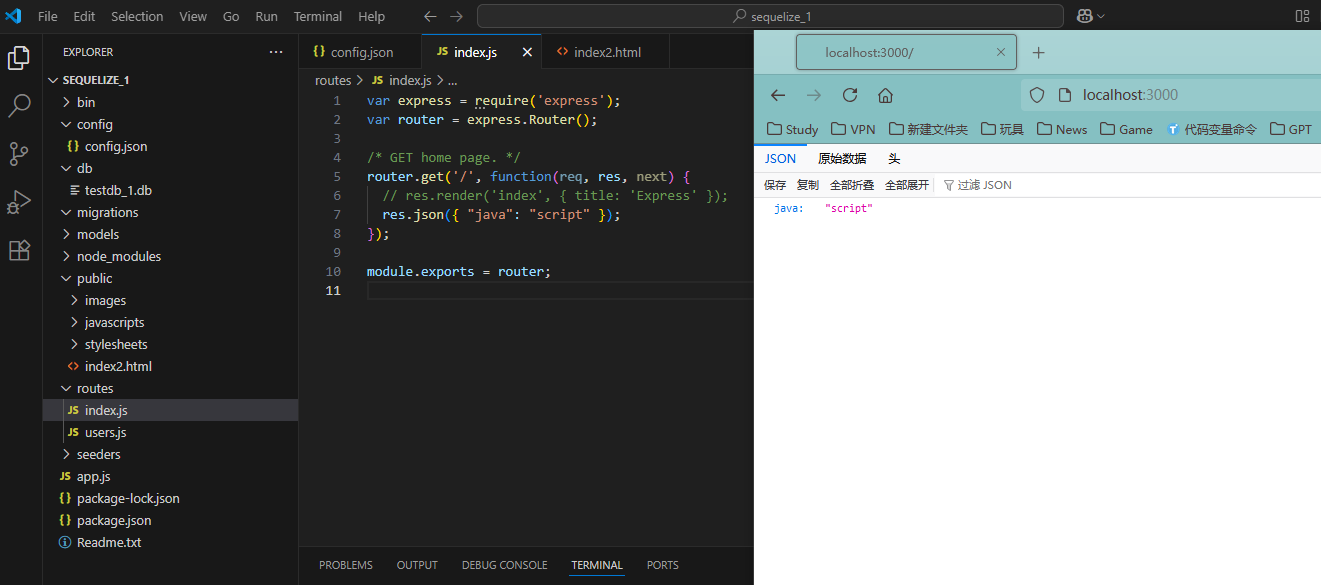The height and width of the screenshot is (585, 1321).
Task: Go forward with the editor navigation arrow
Action: pos(456,16)
